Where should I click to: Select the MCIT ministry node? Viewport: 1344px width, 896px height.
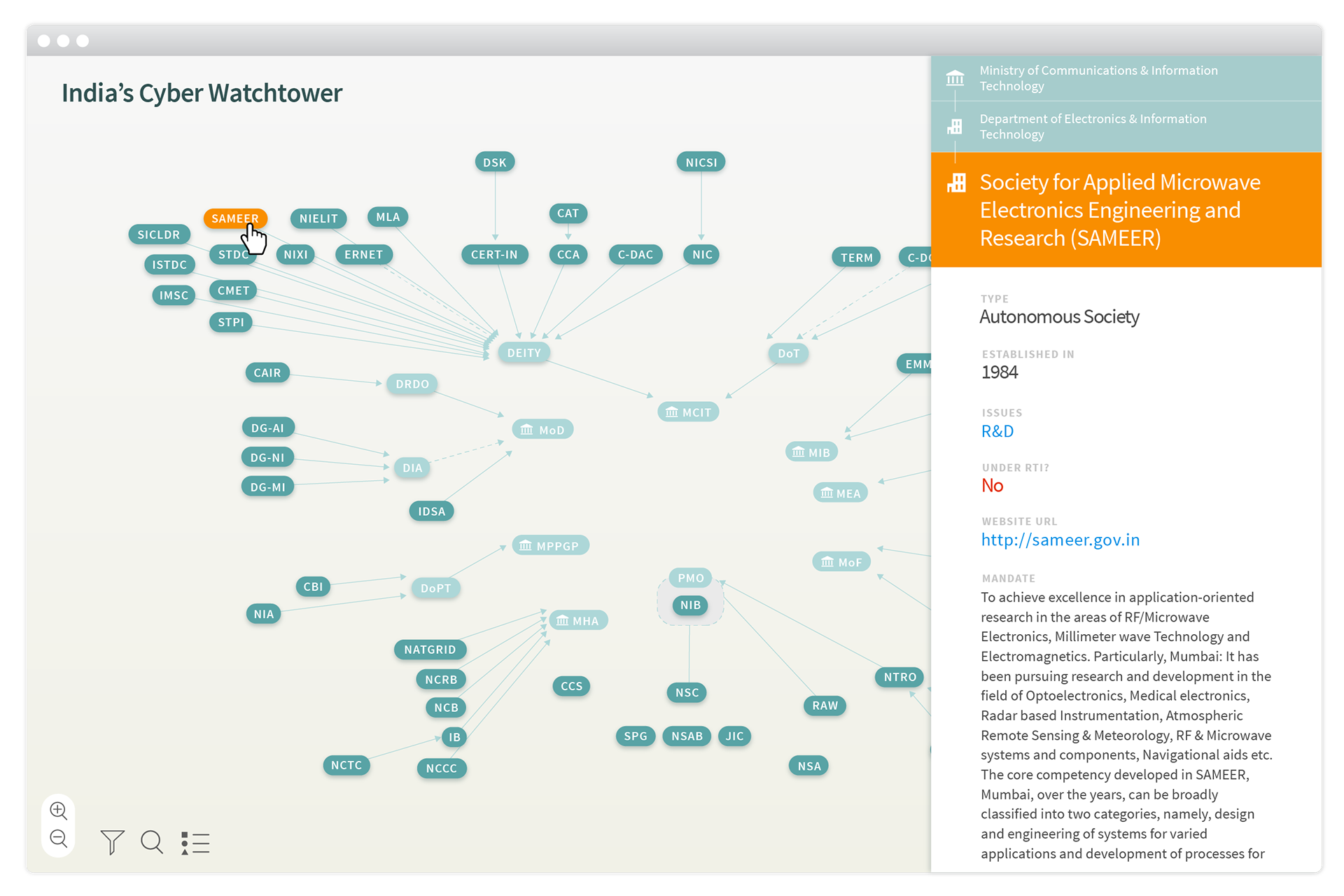click(x=688, y=412)
